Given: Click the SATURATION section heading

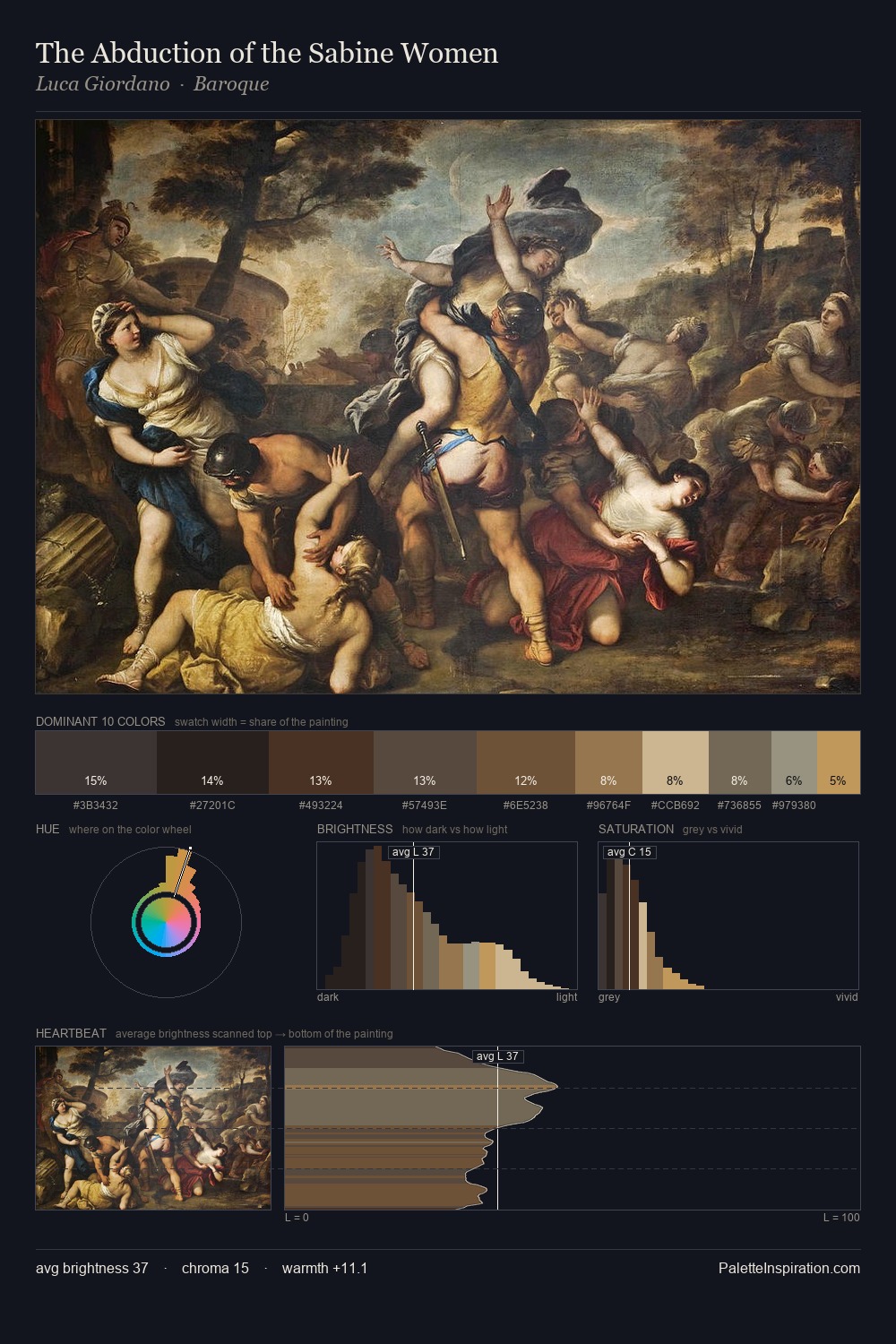Looking at the screenshot, I should point(636,829).
